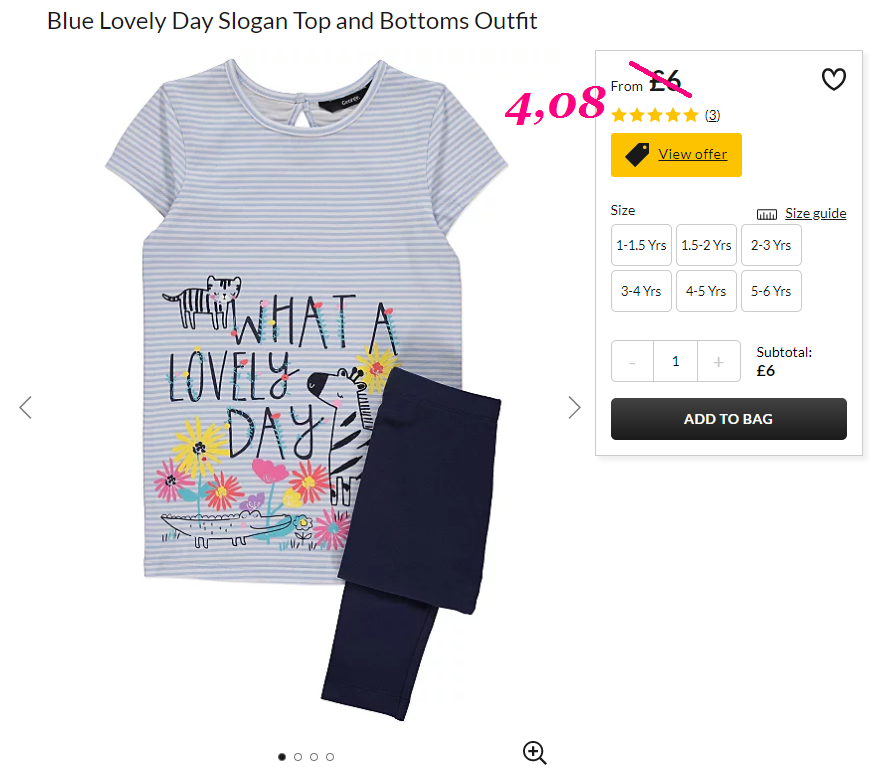Click the magnifier zoom icon below image
The width and height of the screenshot is (895, 775).
[x=535, y=753]
